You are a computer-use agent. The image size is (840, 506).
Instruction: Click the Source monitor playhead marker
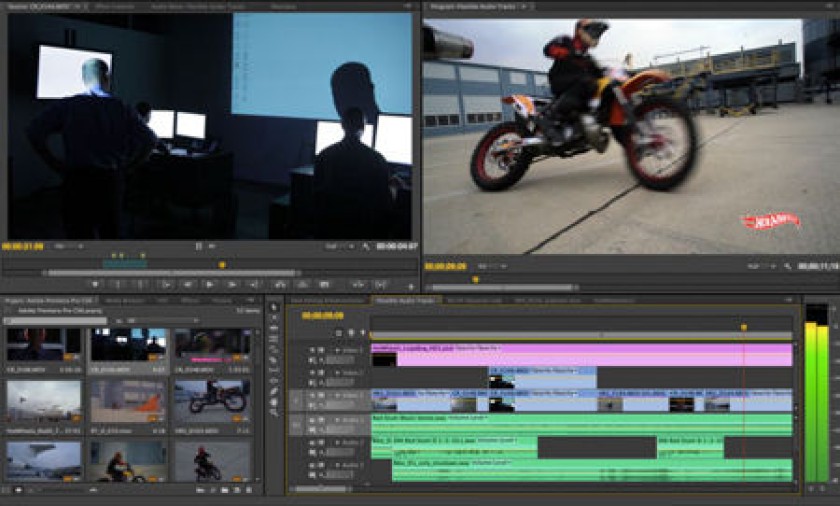(x=222, y=265)
